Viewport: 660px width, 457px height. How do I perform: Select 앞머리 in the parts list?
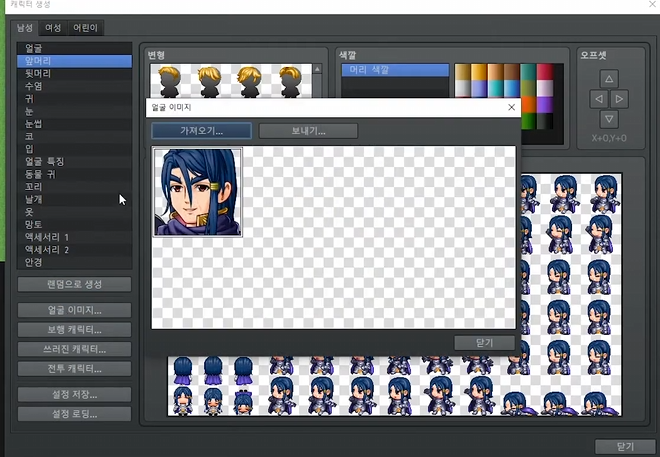point(75,61)
